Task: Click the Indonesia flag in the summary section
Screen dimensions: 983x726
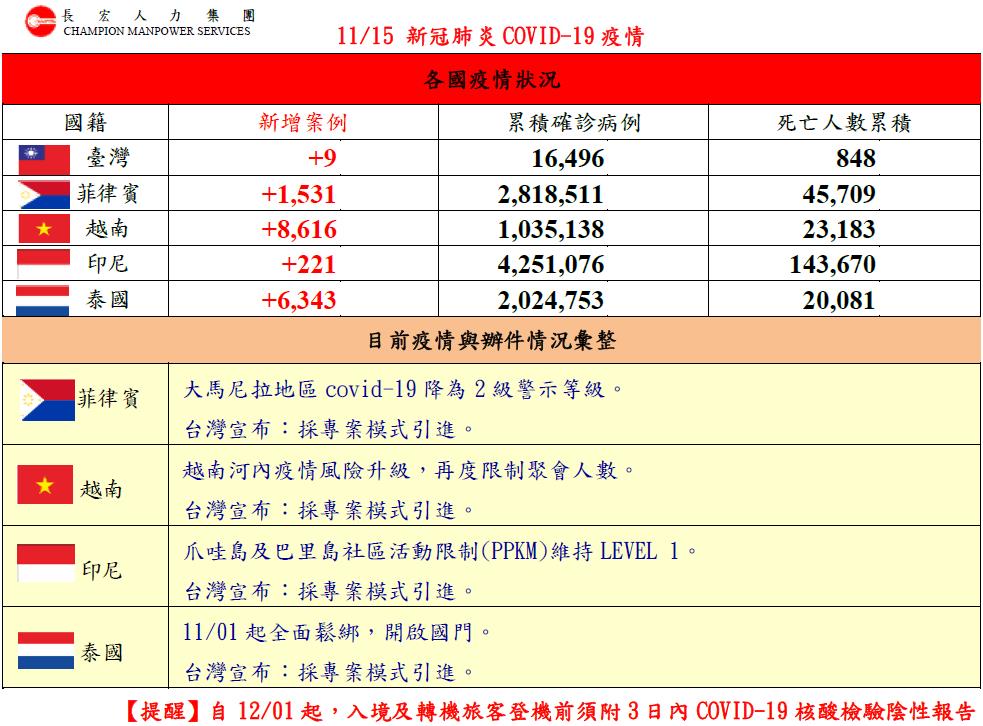Action: (45, 564)
